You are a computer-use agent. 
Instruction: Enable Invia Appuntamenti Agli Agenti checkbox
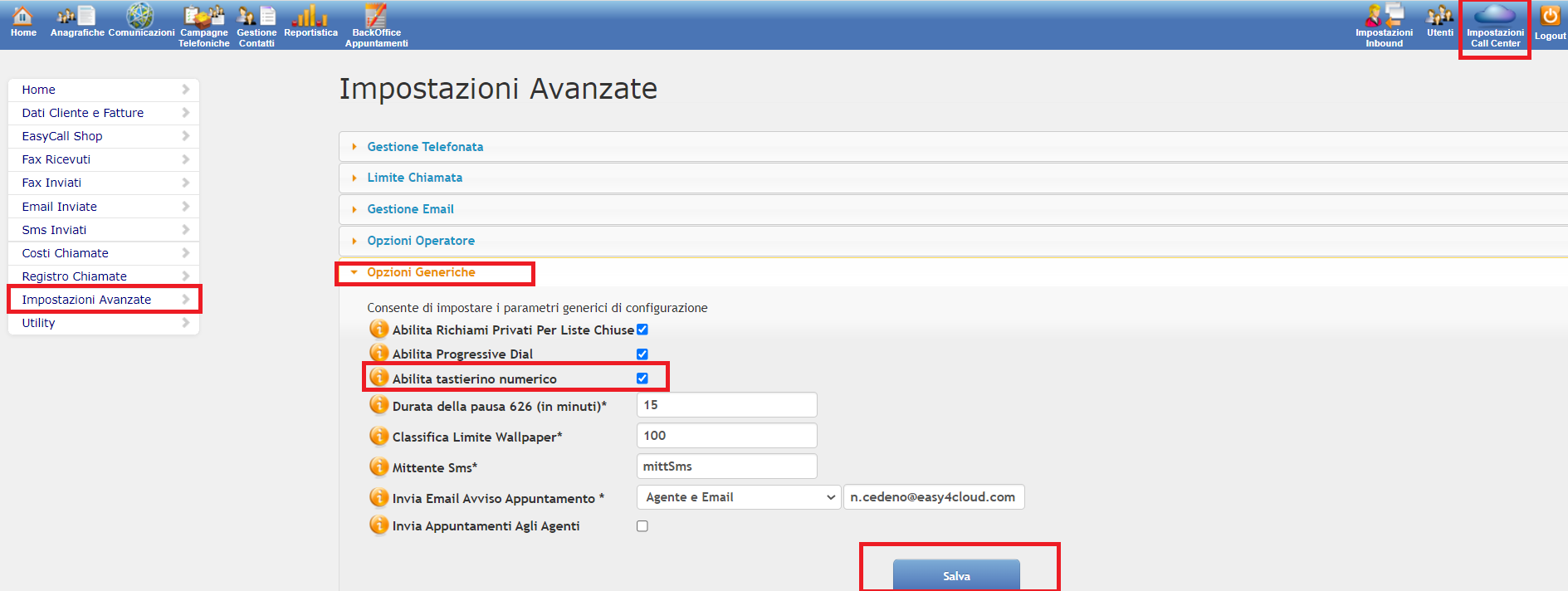642,526
